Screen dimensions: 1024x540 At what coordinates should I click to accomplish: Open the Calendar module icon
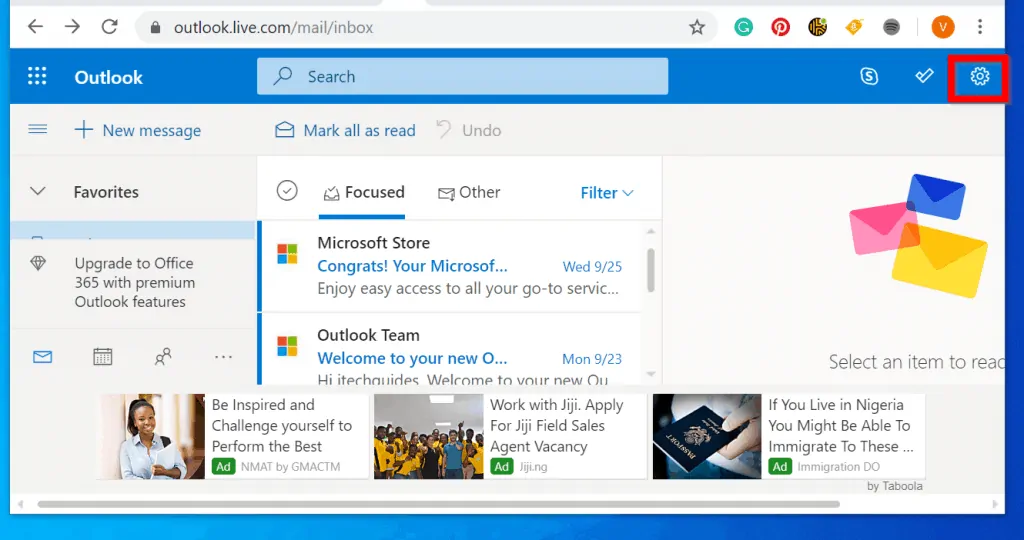click(x=103, y=357)
